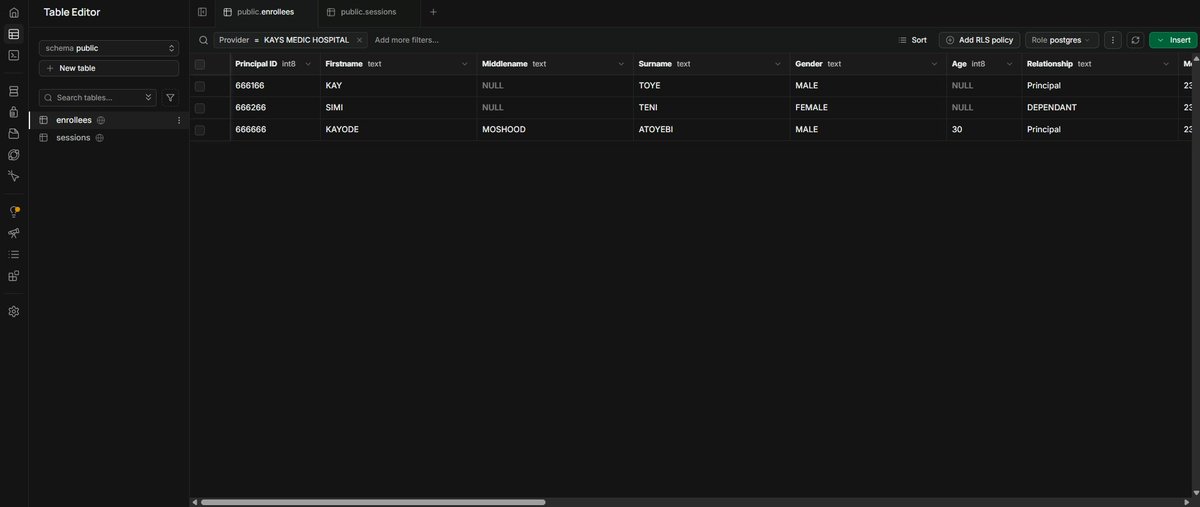Screen dimensions: 1200x507
Task: Open Middlename column header dropdown arrow
Action: pos(621,64)
